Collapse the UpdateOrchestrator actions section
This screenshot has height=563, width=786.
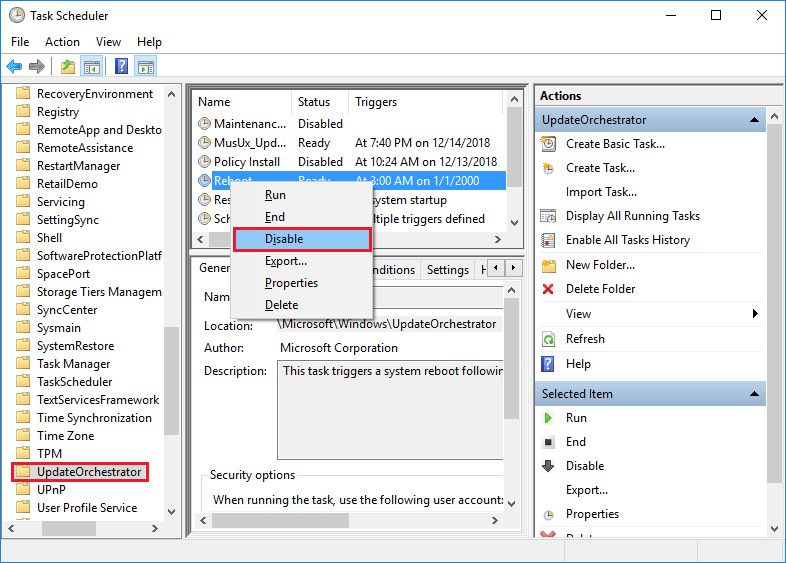[756, 120]
